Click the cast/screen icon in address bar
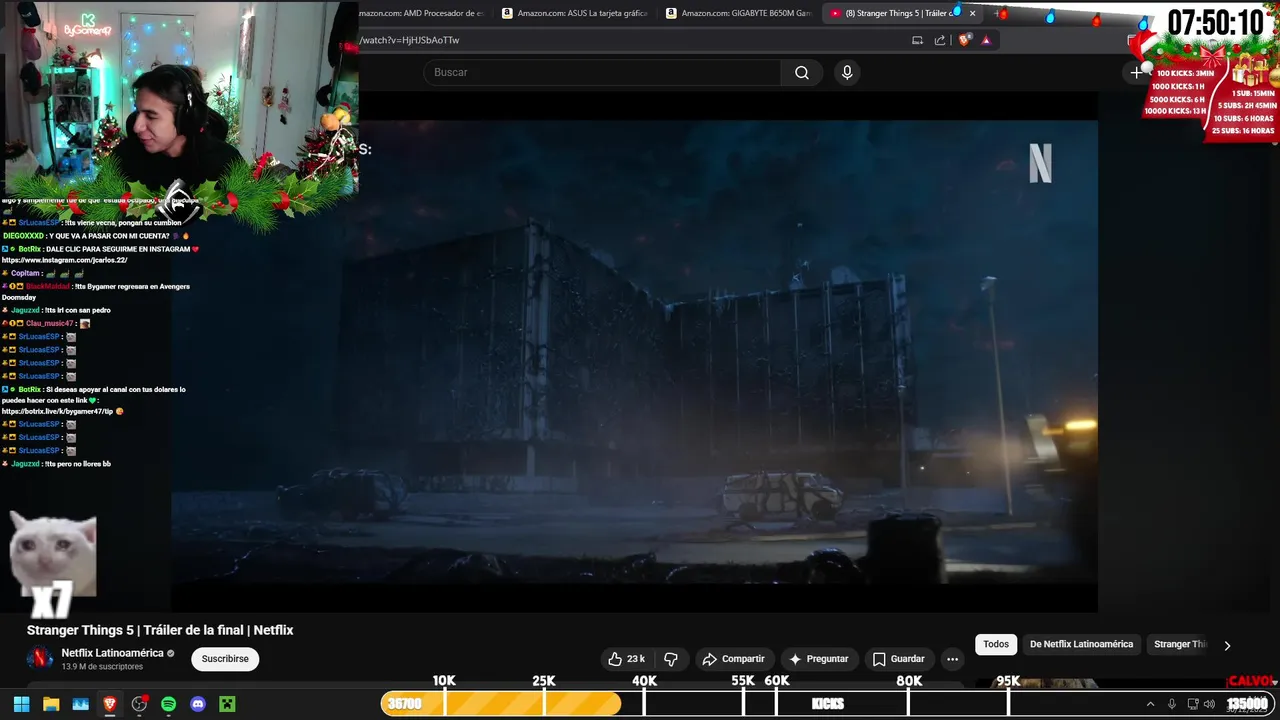Image resolution: width=1280 pixels, height=720 pixels. click(x=917, y=40)
